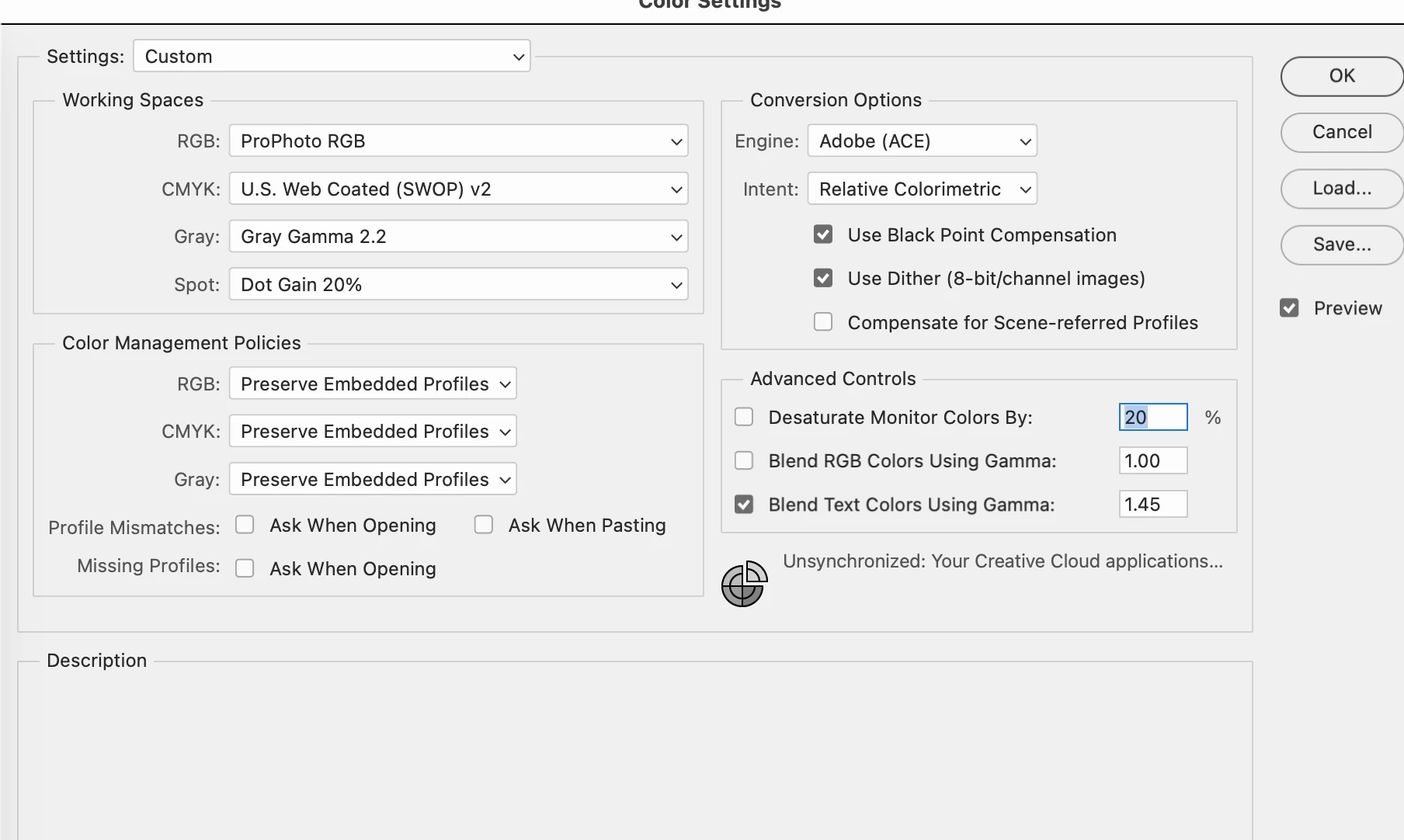Image resolution: width=1404 pixels, height=840 pixels.
Task: Check Missing Profiles Ask When Opening
Action: pyautogui.click(x=245, y=568)
